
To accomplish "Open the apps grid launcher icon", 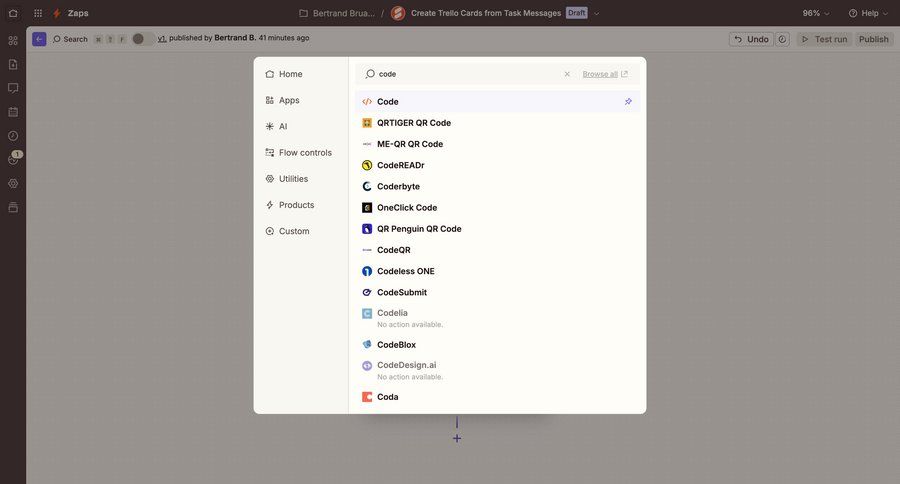I will (x=38, y=13).
